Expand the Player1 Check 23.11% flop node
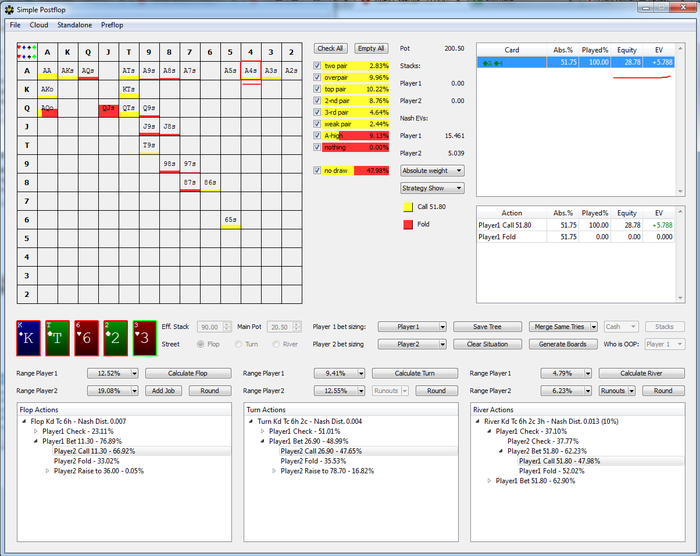700x556 pixels. coord(36,431)
